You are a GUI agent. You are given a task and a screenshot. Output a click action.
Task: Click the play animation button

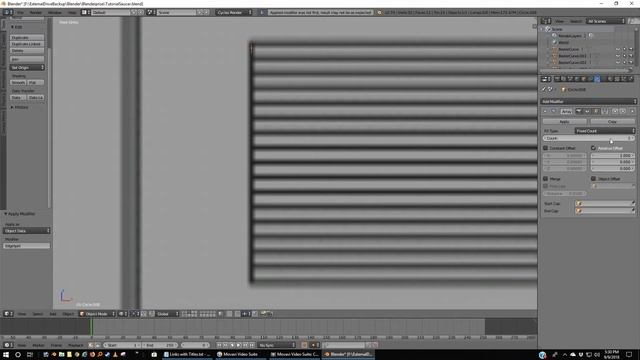(239, 345)
